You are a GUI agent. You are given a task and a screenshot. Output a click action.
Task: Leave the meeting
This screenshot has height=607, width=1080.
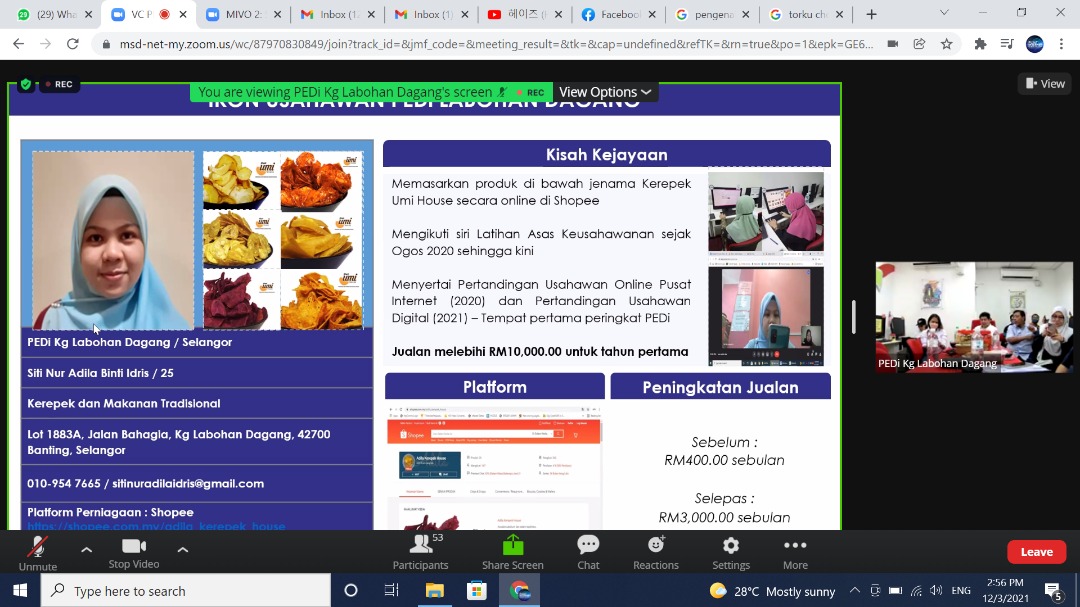coord(1036,552)
